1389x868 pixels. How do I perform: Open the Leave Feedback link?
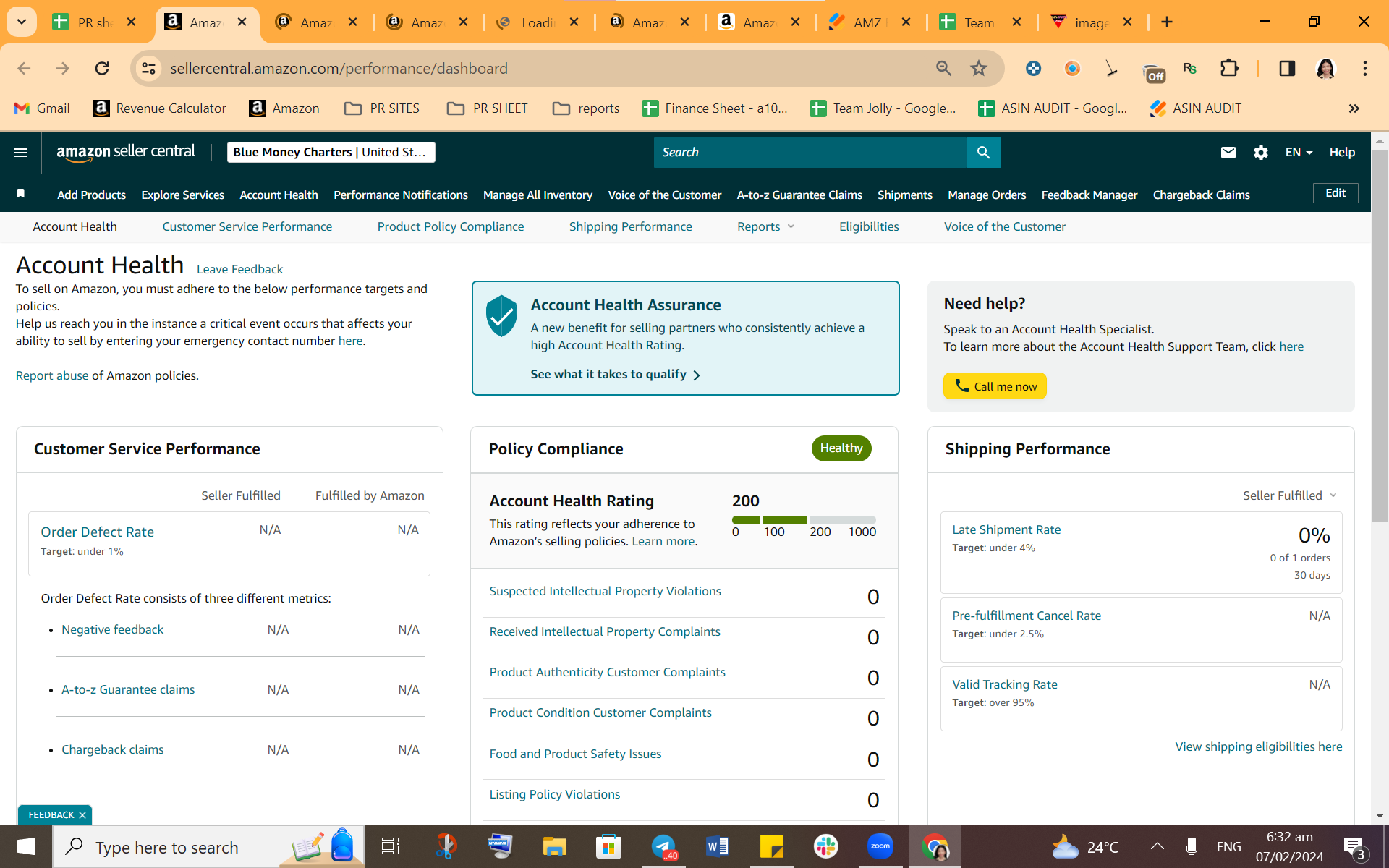point(239,269)
